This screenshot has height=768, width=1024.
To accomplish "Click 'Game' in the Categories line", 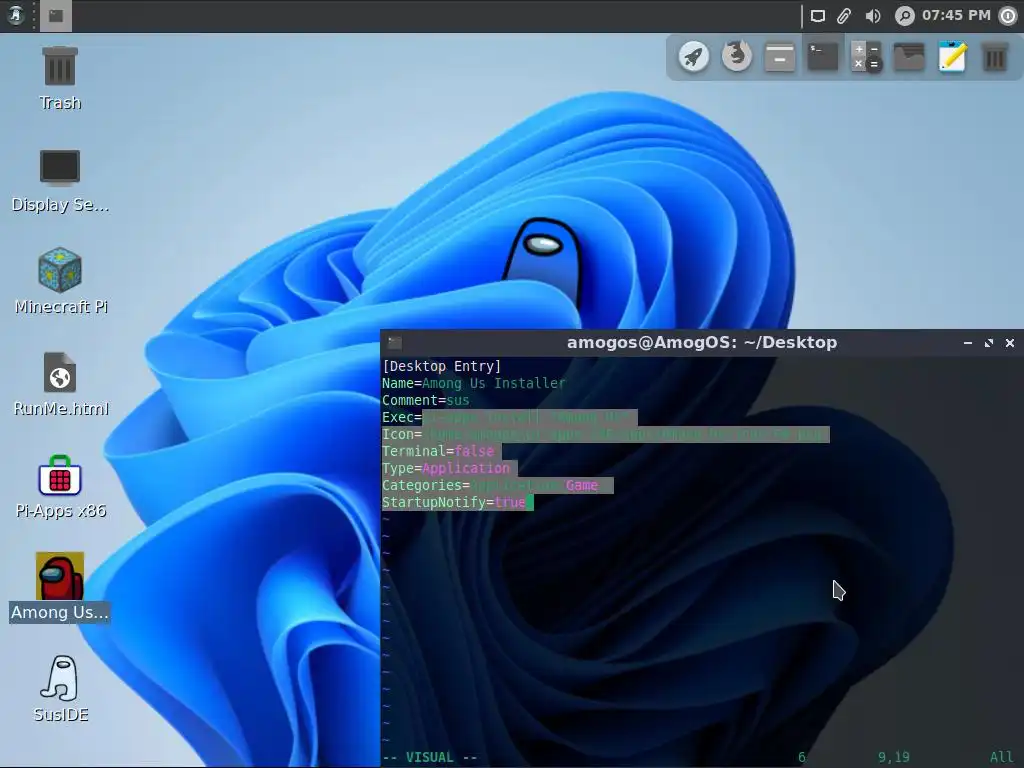I will (582, 485).
